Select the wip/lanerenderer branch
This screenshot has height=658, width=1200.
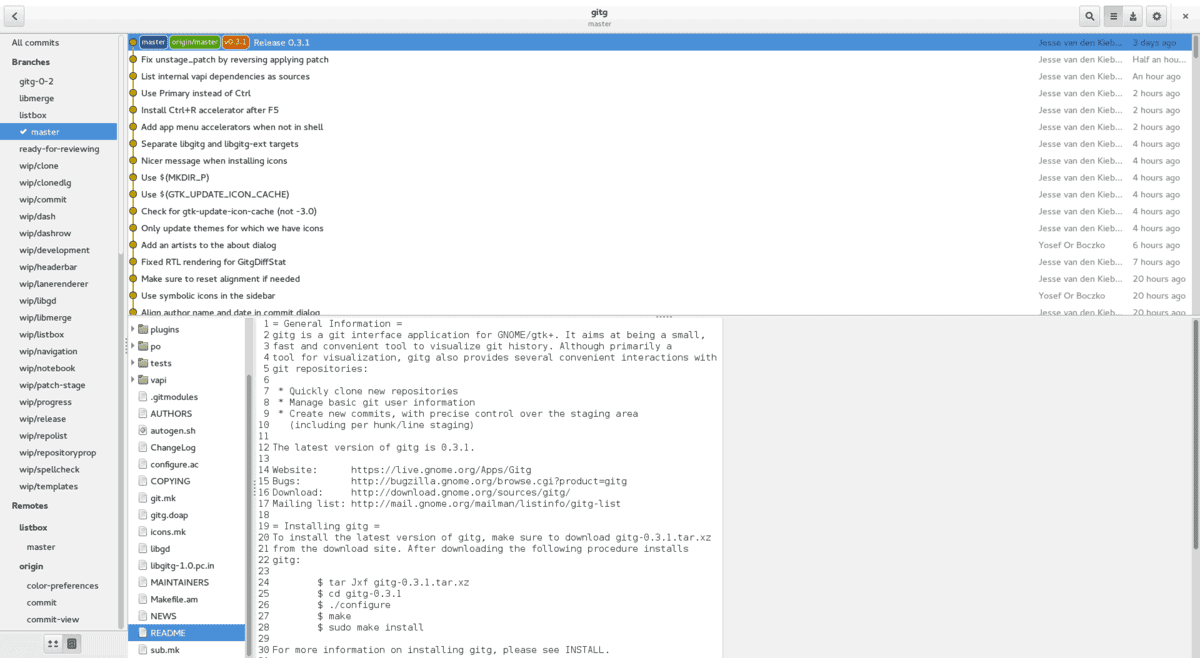pyautogui.click(x=58, y=284)
